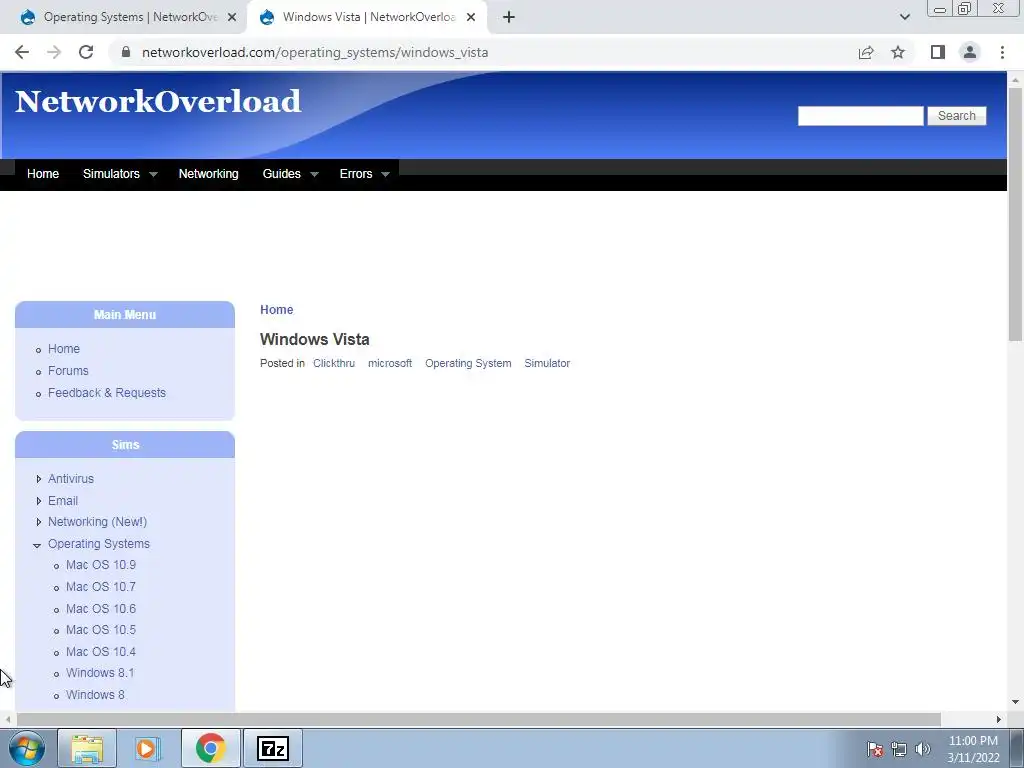Click Home in the Main Menu sidebar
Image resolution: width=1024 pixels, height=768 pixels.
click(64, 349)
